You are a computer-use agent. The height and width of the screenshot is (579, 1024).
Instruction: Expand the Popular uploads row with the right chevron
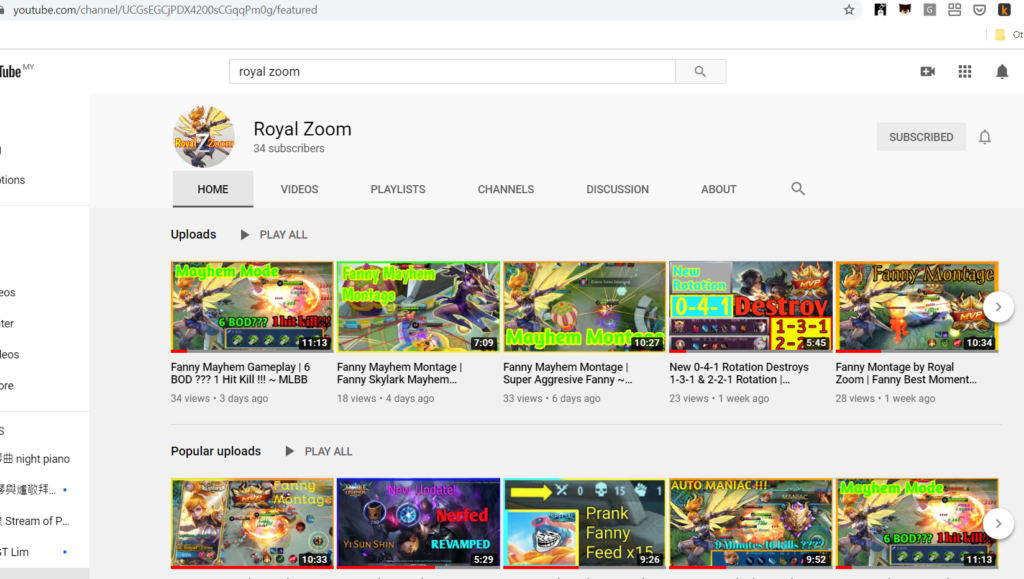coord(998,524)
